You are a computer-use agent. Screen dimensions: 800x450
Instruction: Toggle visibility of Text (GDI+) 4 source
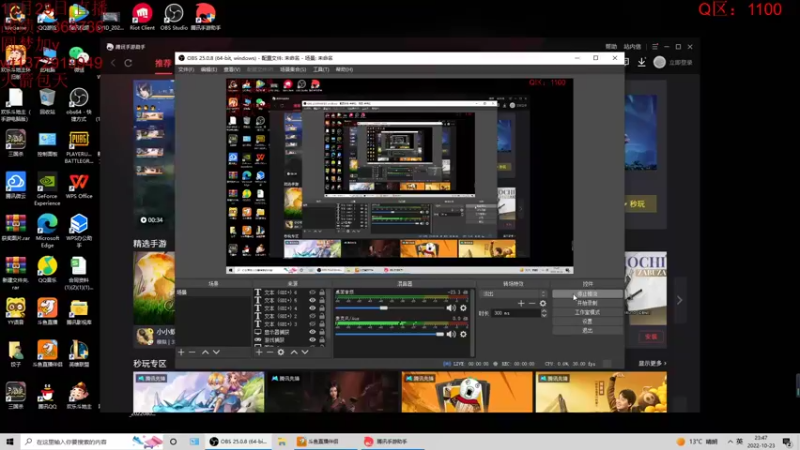pos(312,308)
